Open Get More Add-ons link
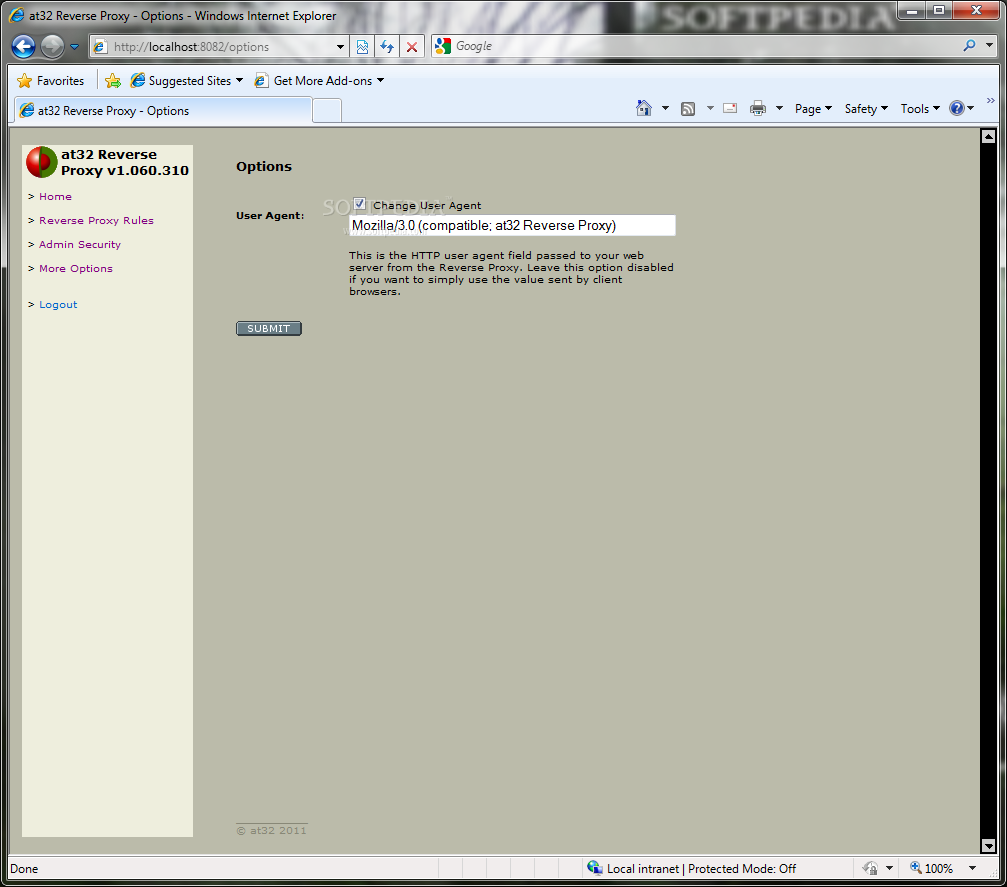The height and width of the screenshot is (887, 1007). (x=319, y=81)
